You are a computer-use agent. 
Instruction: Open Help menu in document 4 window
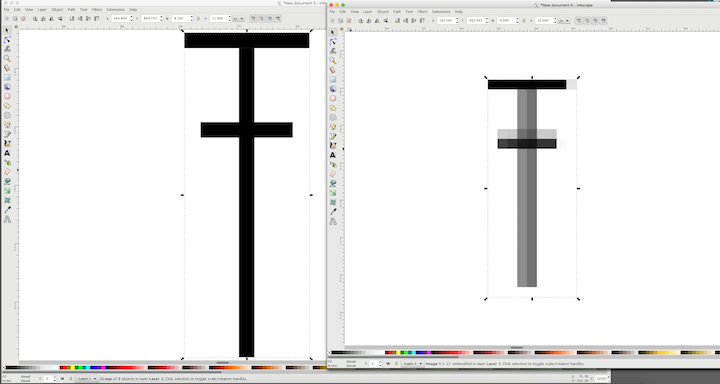[459, 11]
